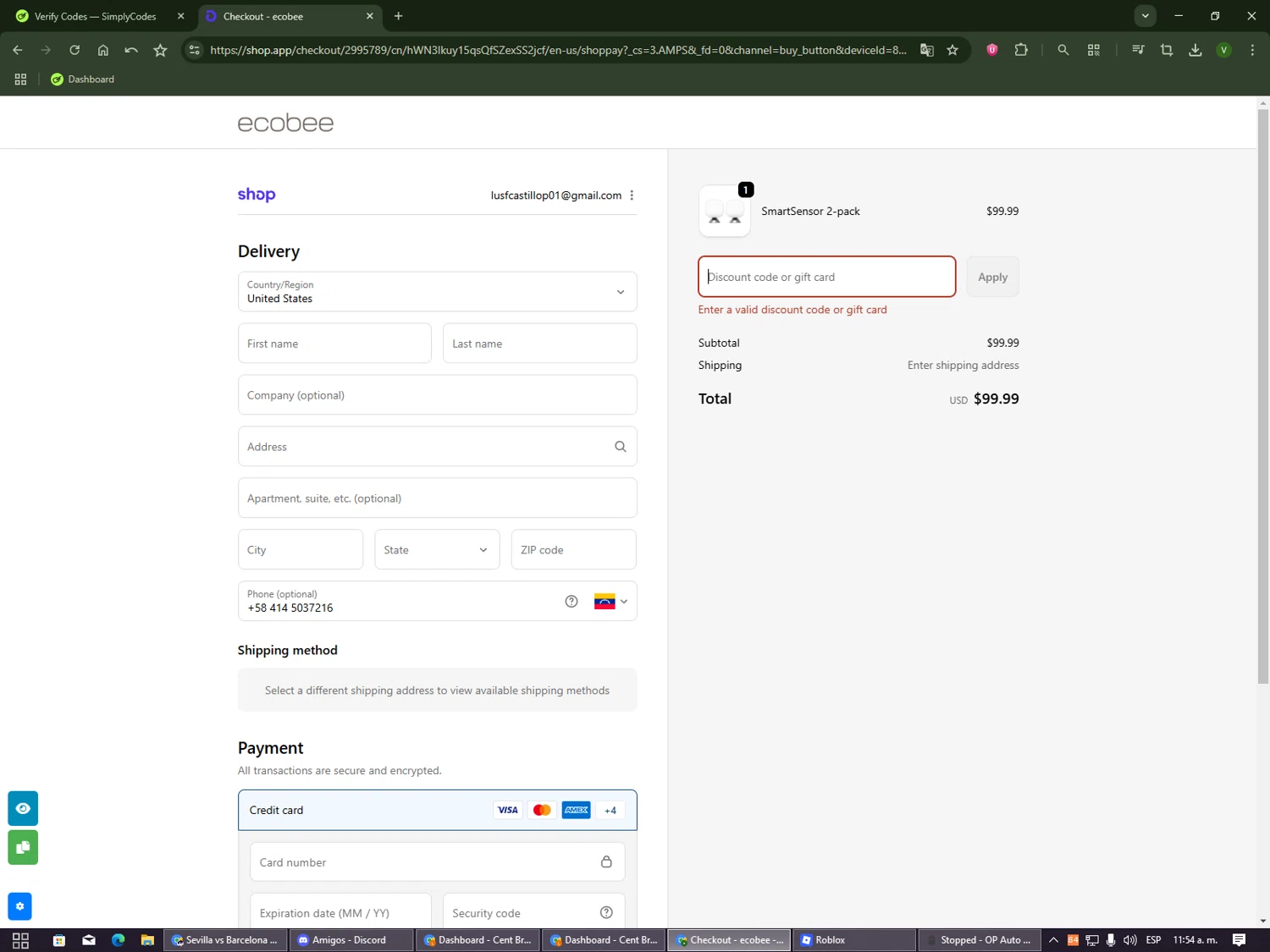Open browser three-dot menu

click(1252, 50)
